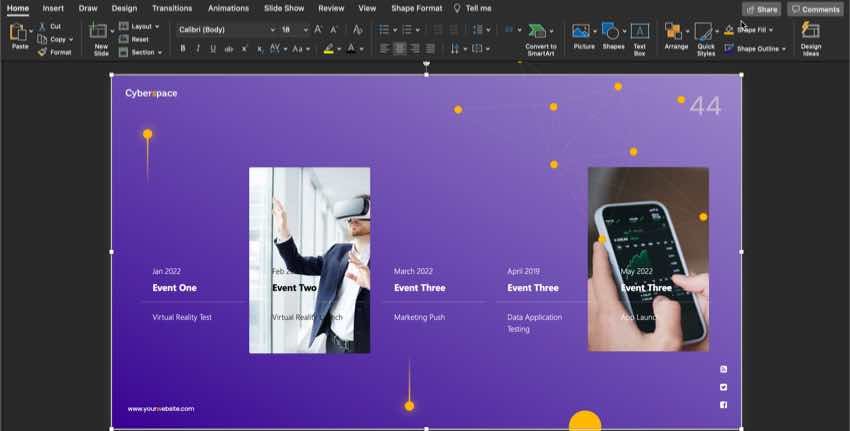Open the Slide Show tab
Image resolution: width=850 pixels, height=431 pixels.
(x=286, y=8)
